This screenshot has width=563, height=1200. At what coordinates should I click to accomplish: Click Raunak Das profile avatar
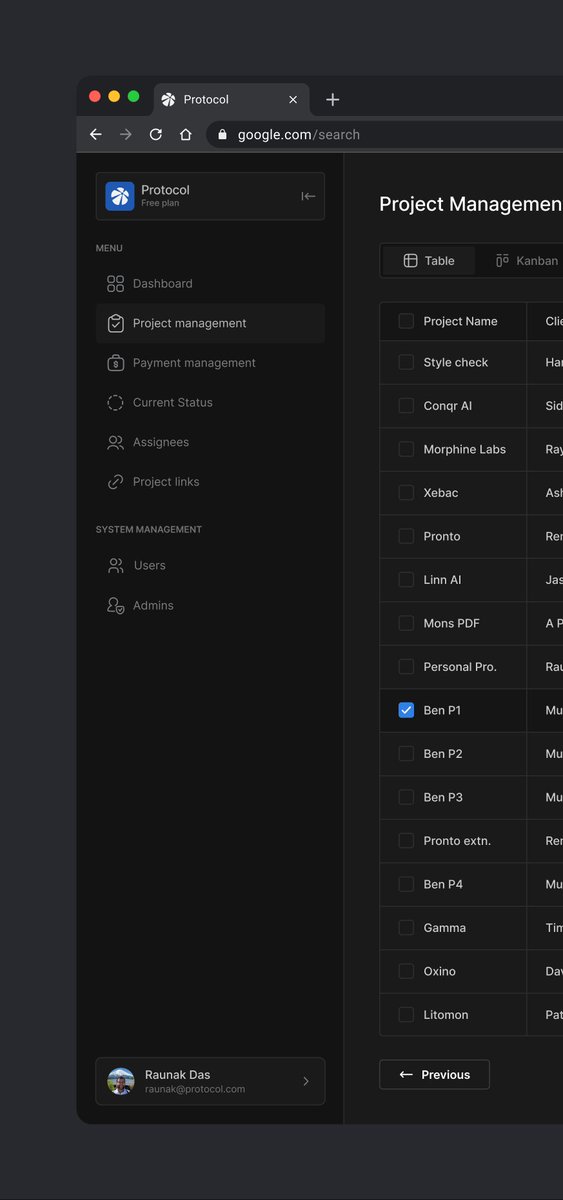click(121, 1081)
